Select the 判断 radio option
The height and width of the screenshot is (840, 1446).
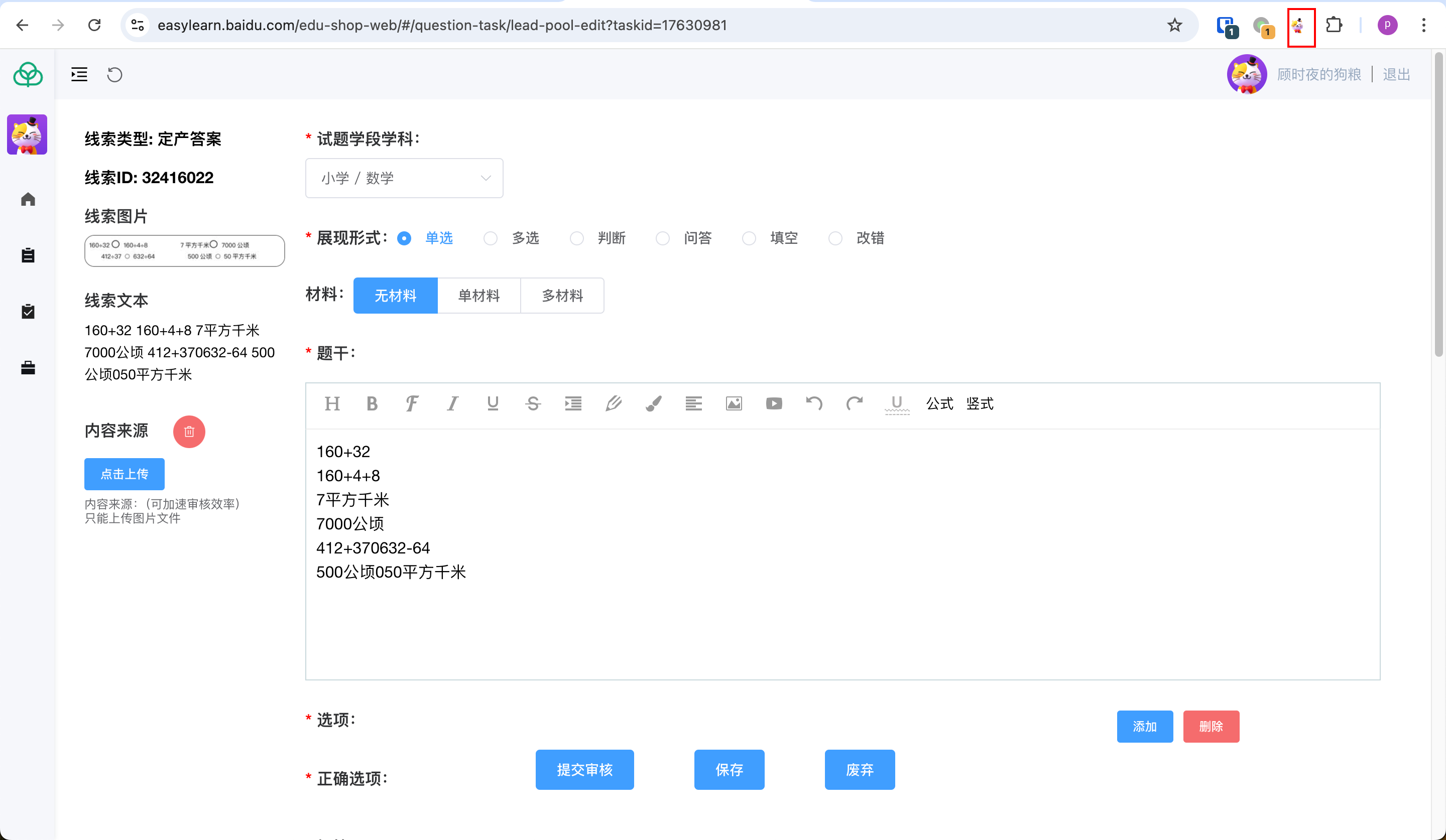577,238
